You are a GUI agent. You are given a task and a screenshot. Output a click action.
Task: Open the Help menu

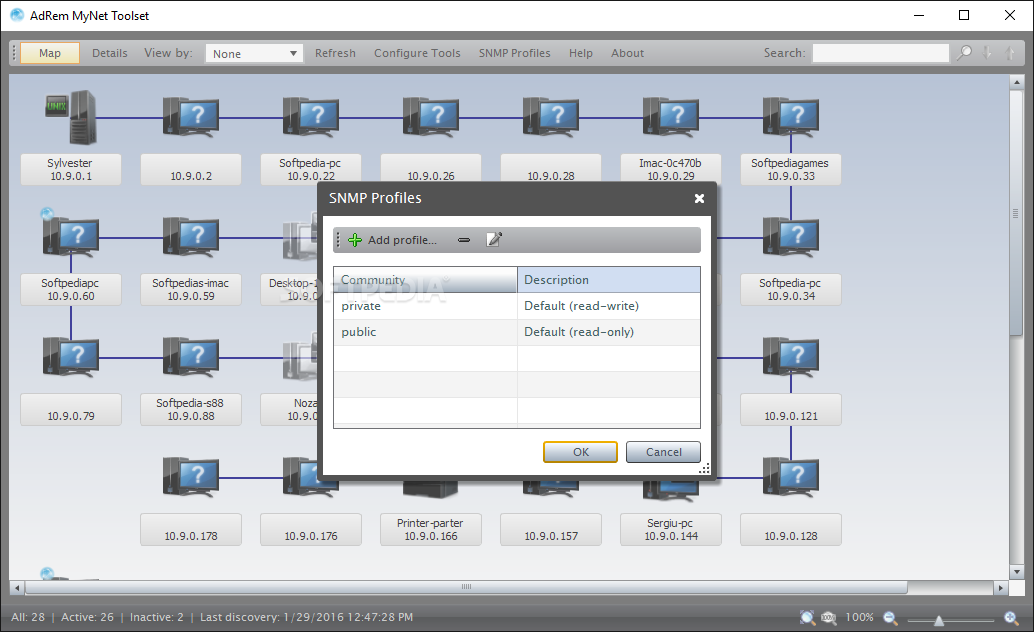(581, 53)
